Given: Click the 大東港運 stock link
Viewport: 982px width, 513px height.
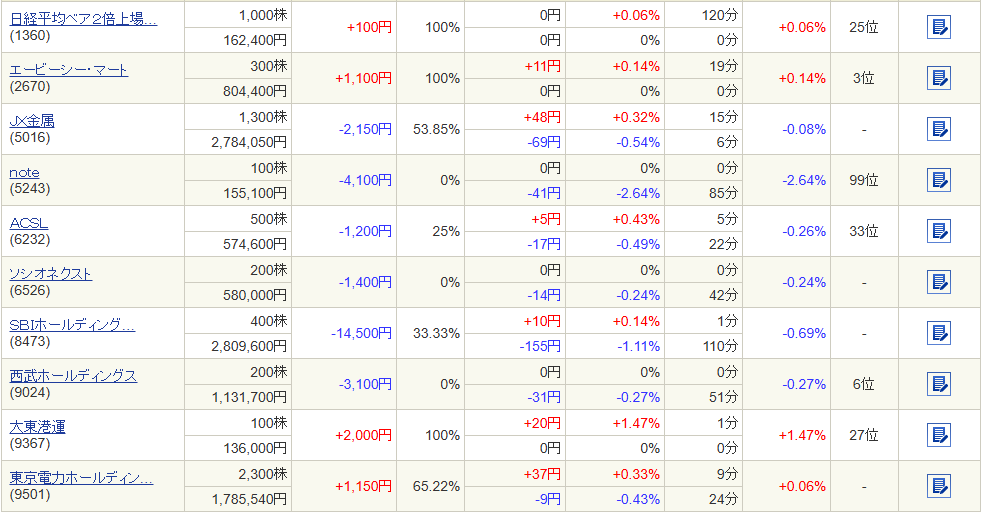Looking at the screenshot, I should coord(37,427).
